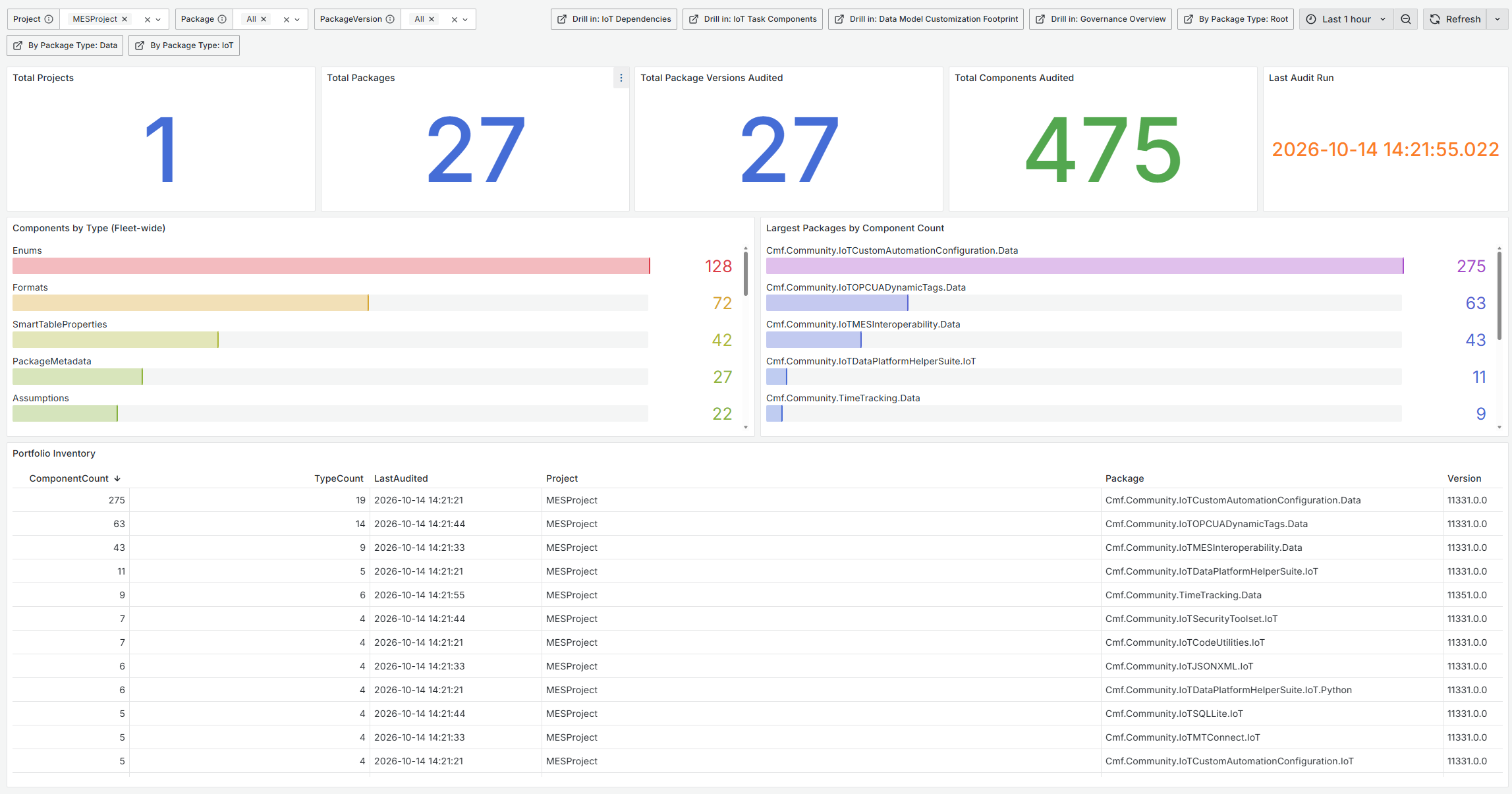This screenshot has height=794, width=1512.
Task: Click the Largest Packages panel scrollbar
Action: tap(1499, 295)
